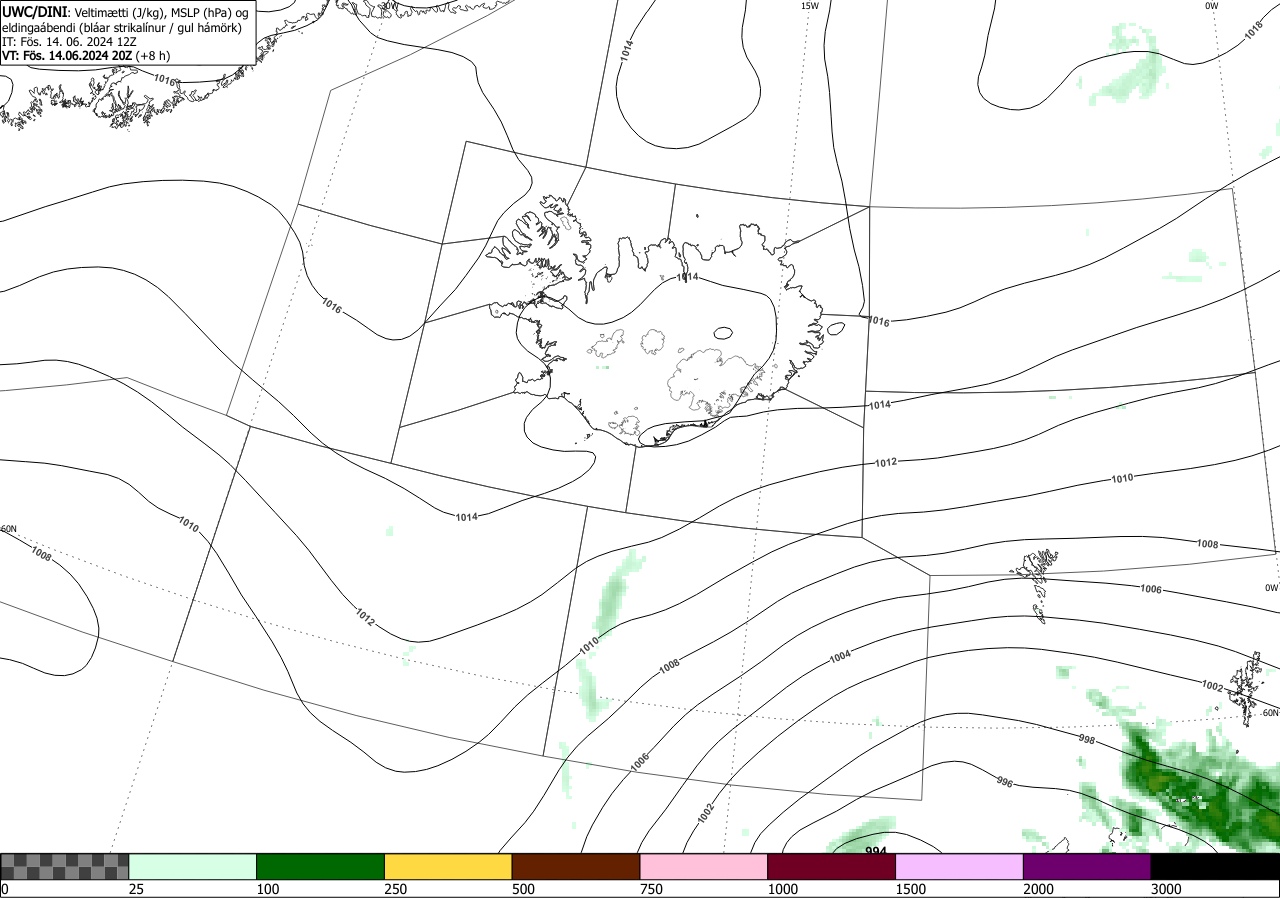Viewport: 1280px width, 898px height.
Task: Click the '15W' longitude label
Action: [810, 6]
